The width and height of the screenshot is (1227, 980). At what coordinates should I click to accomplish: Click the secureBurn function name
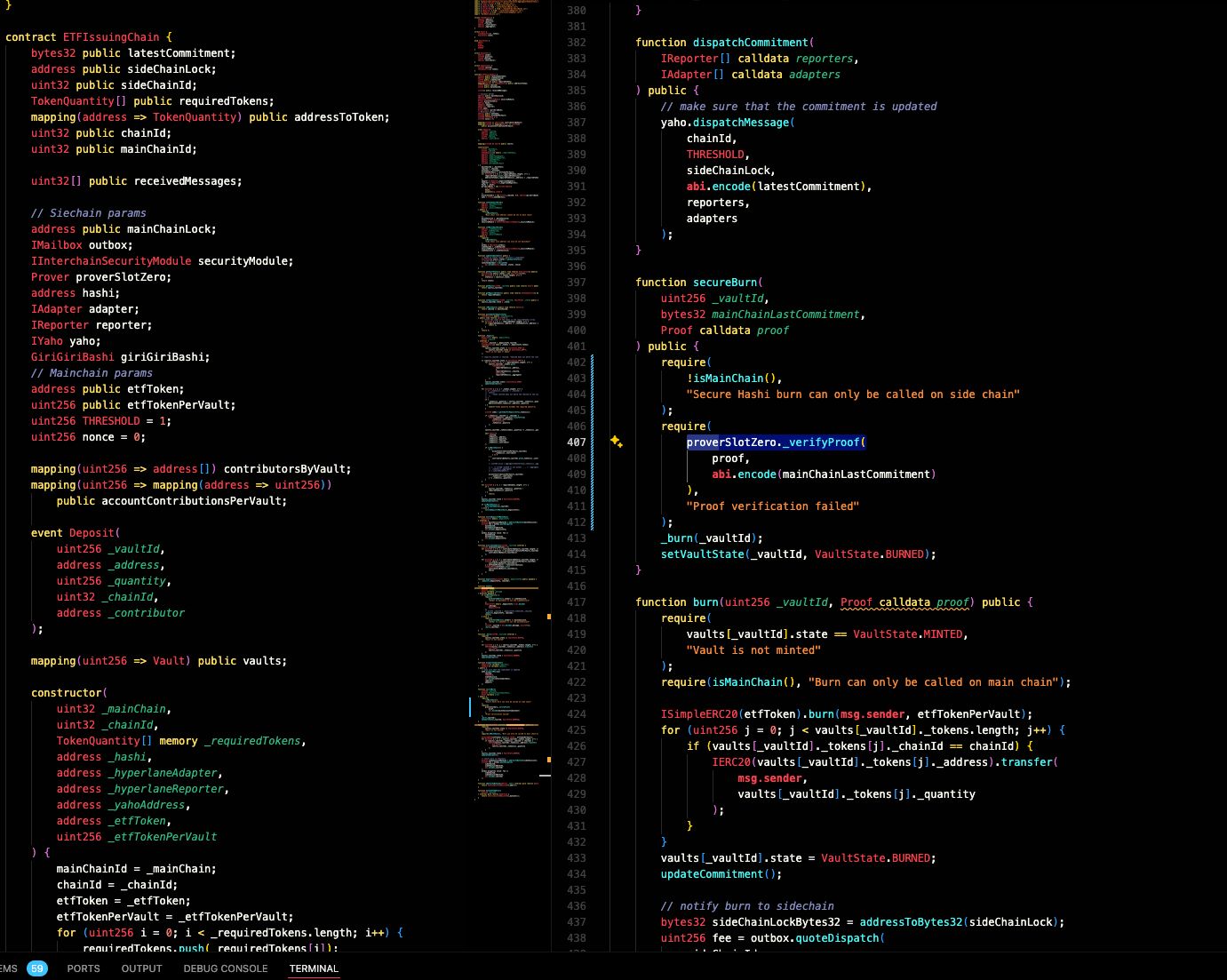point(725,283)
